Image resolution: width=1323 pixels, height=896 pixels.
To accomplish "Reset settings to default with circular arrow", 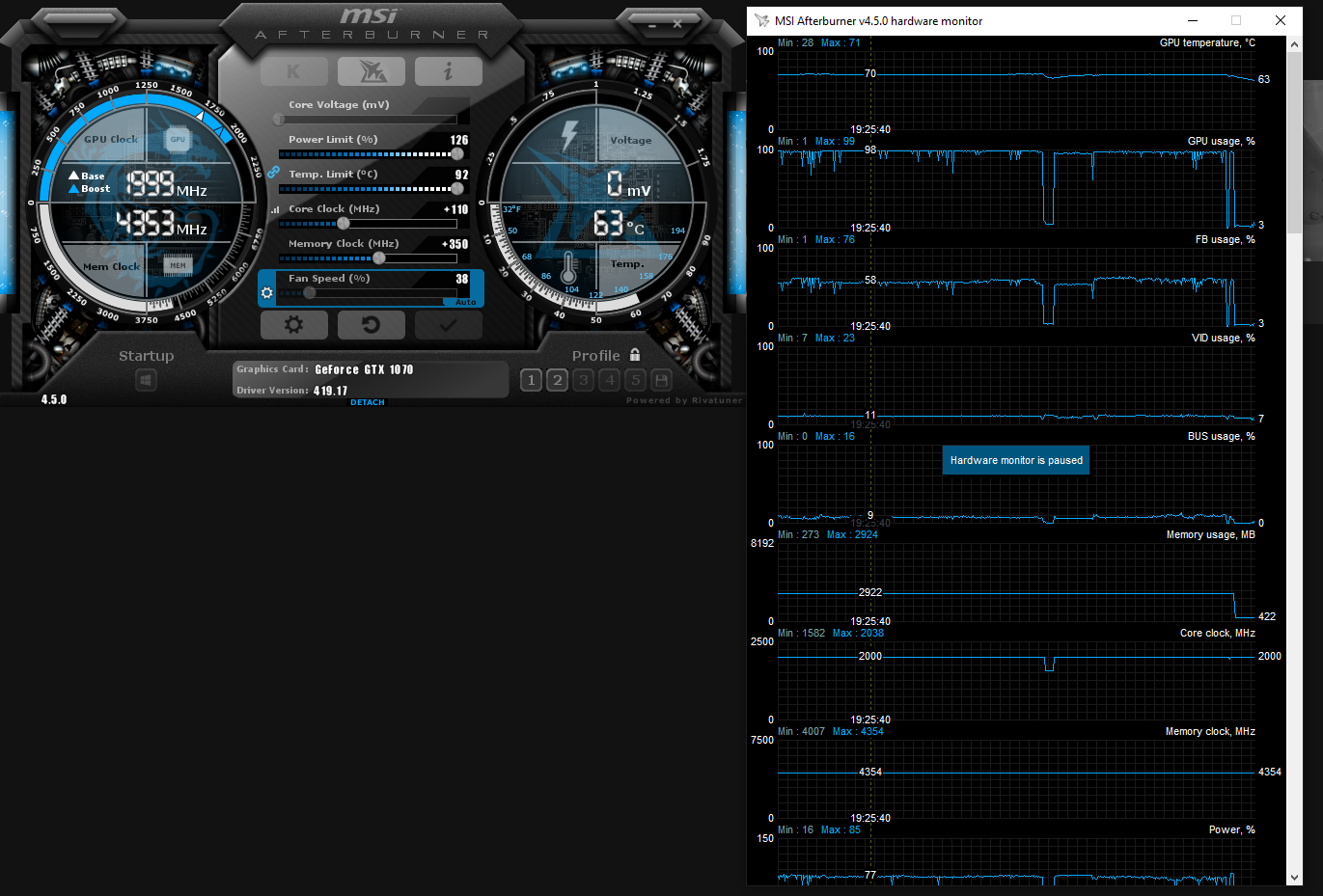I will tap(372, 325).
